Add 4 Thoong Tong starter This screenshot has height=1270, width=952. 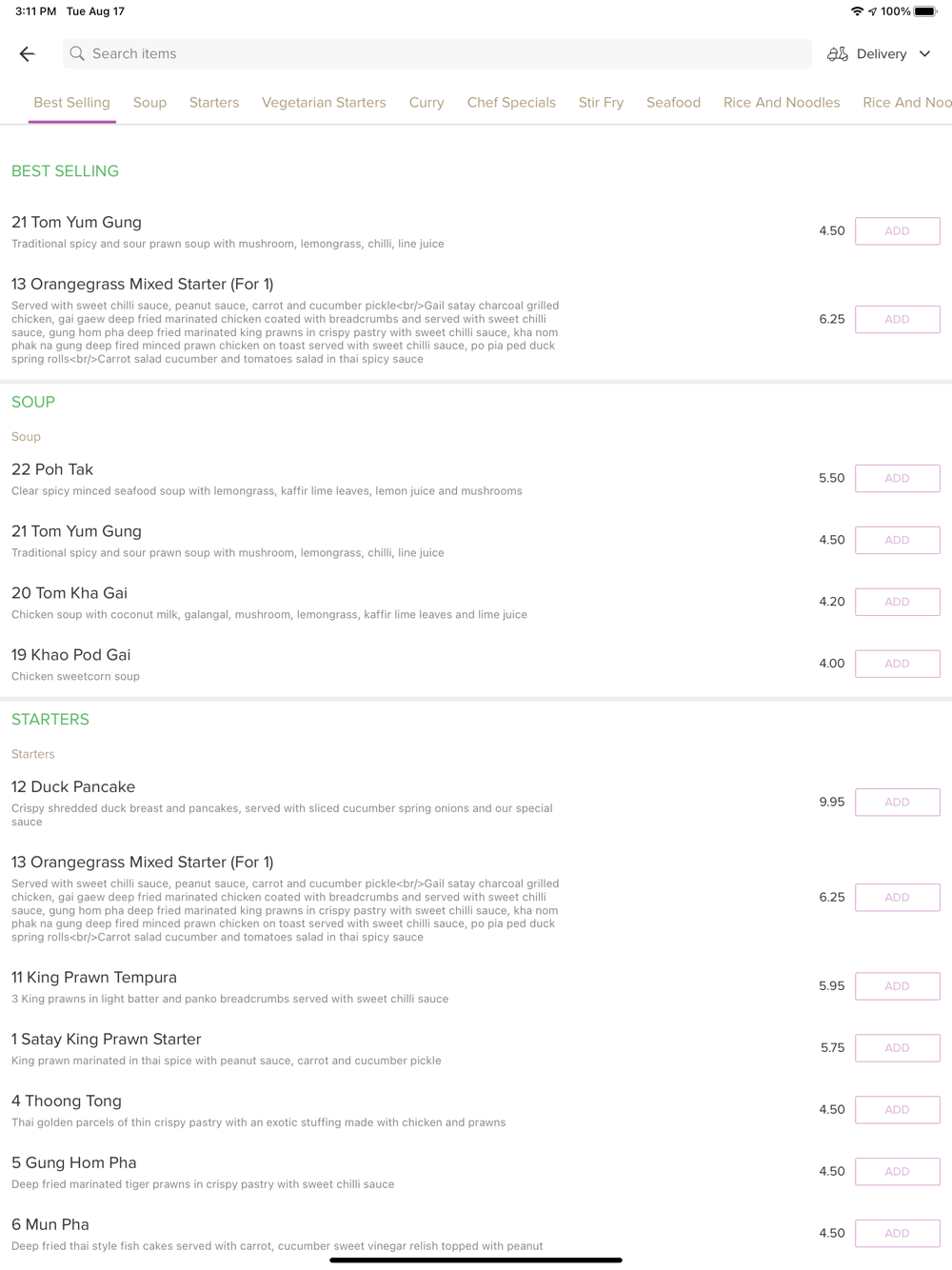coord(897,1110)
